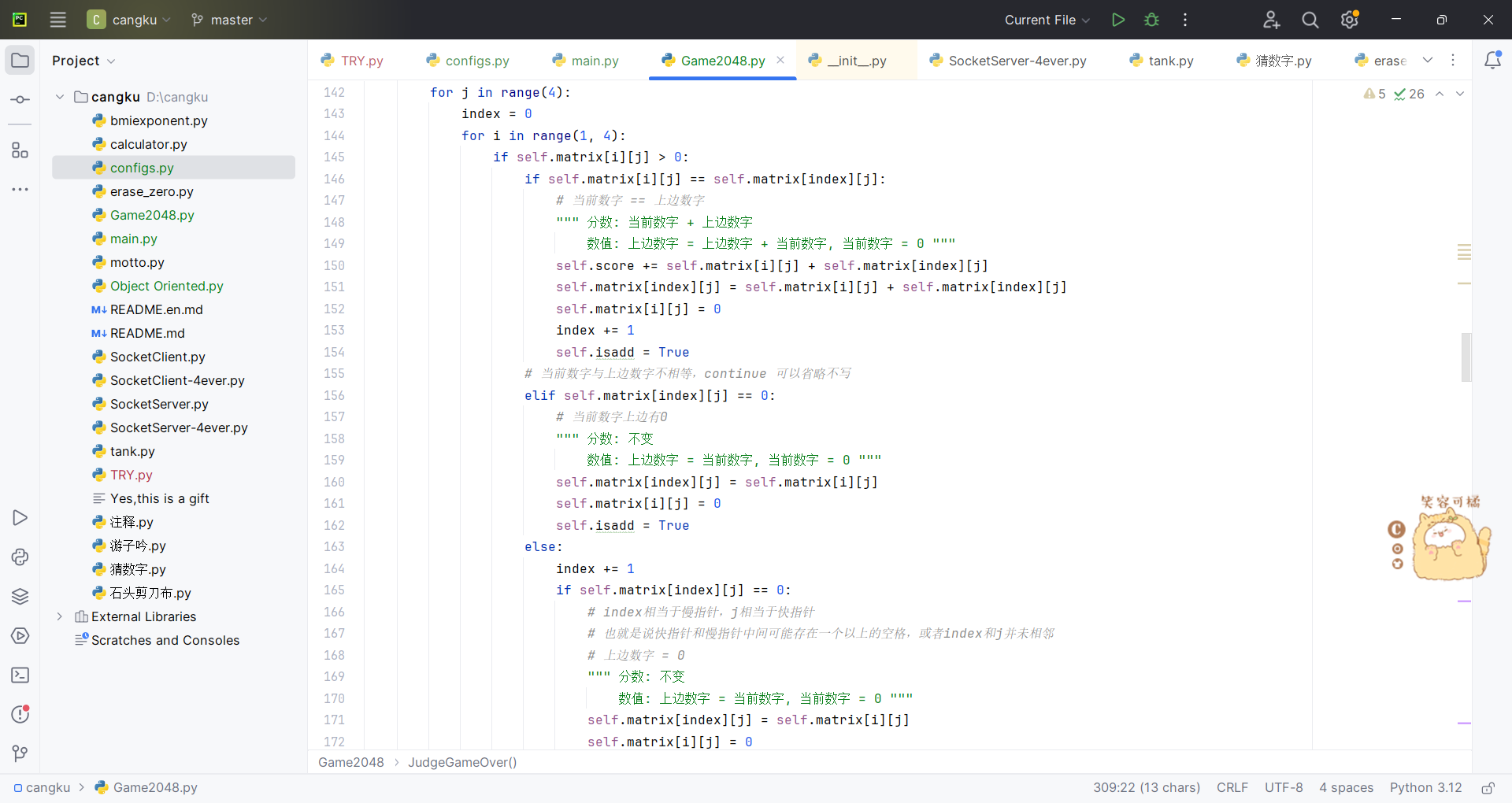Switch to main.py tab
Viewport: 1512px width, 803px height.
[585, 61]
